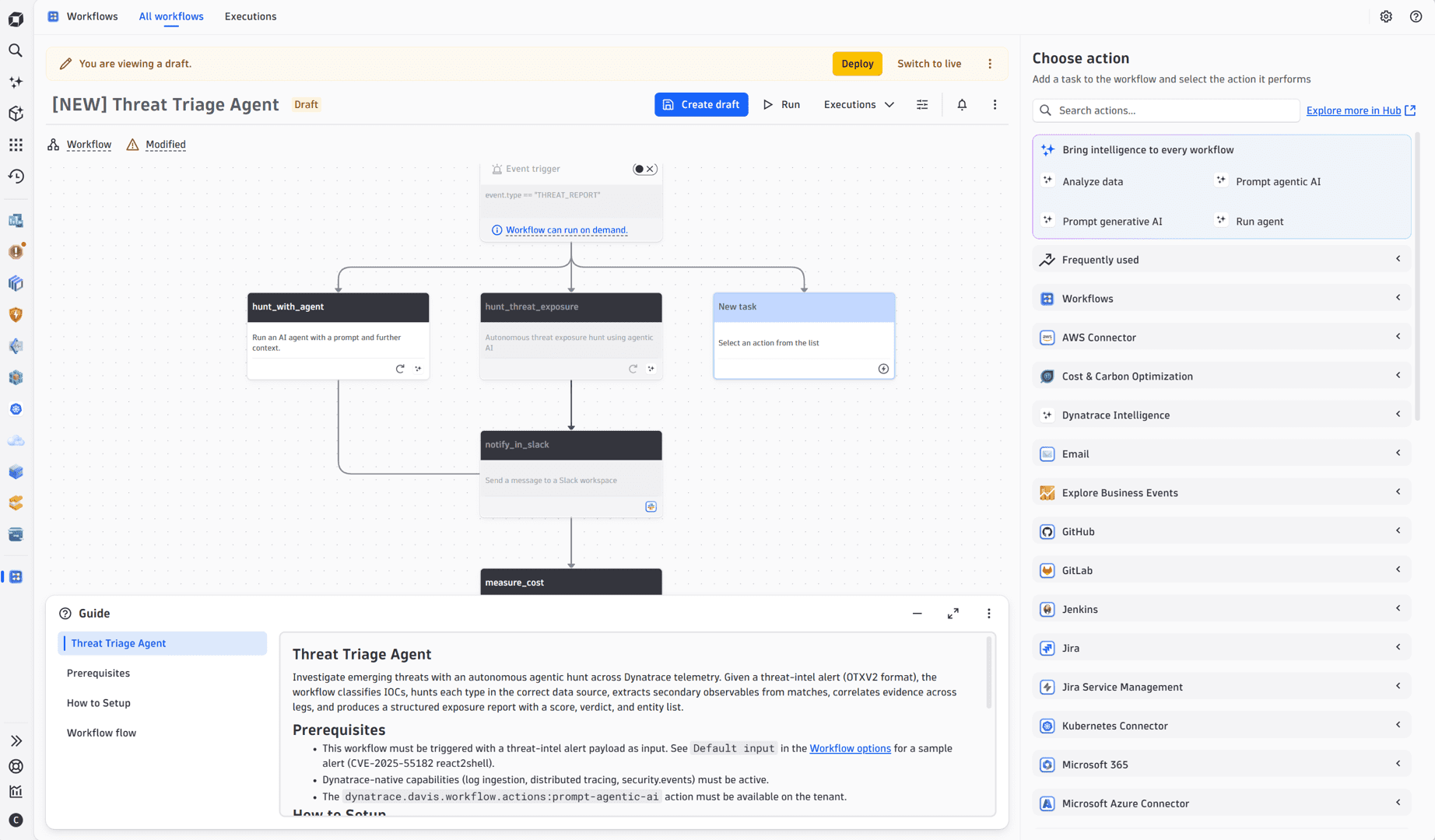Toggle the Event trigger switch
This screenshot has width=1435, height=840.
(644, 169)
